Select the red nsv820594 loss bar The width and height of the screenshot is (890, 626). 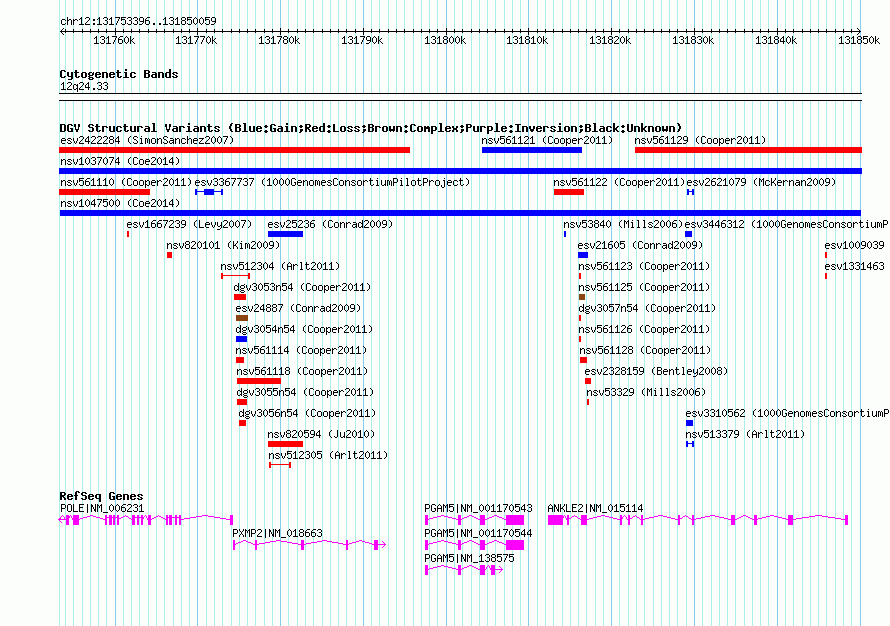coord(286,444)
